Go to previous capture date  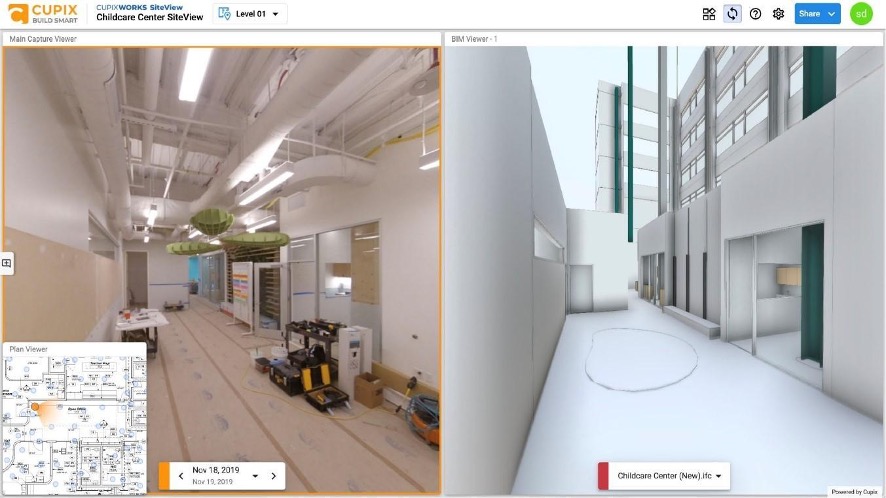(178, 476)
